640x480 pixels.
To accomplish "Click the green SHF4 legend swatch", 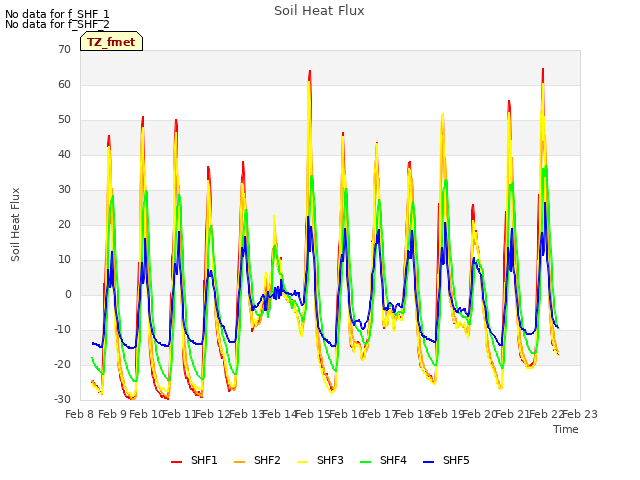I will (x=365, y=462).
